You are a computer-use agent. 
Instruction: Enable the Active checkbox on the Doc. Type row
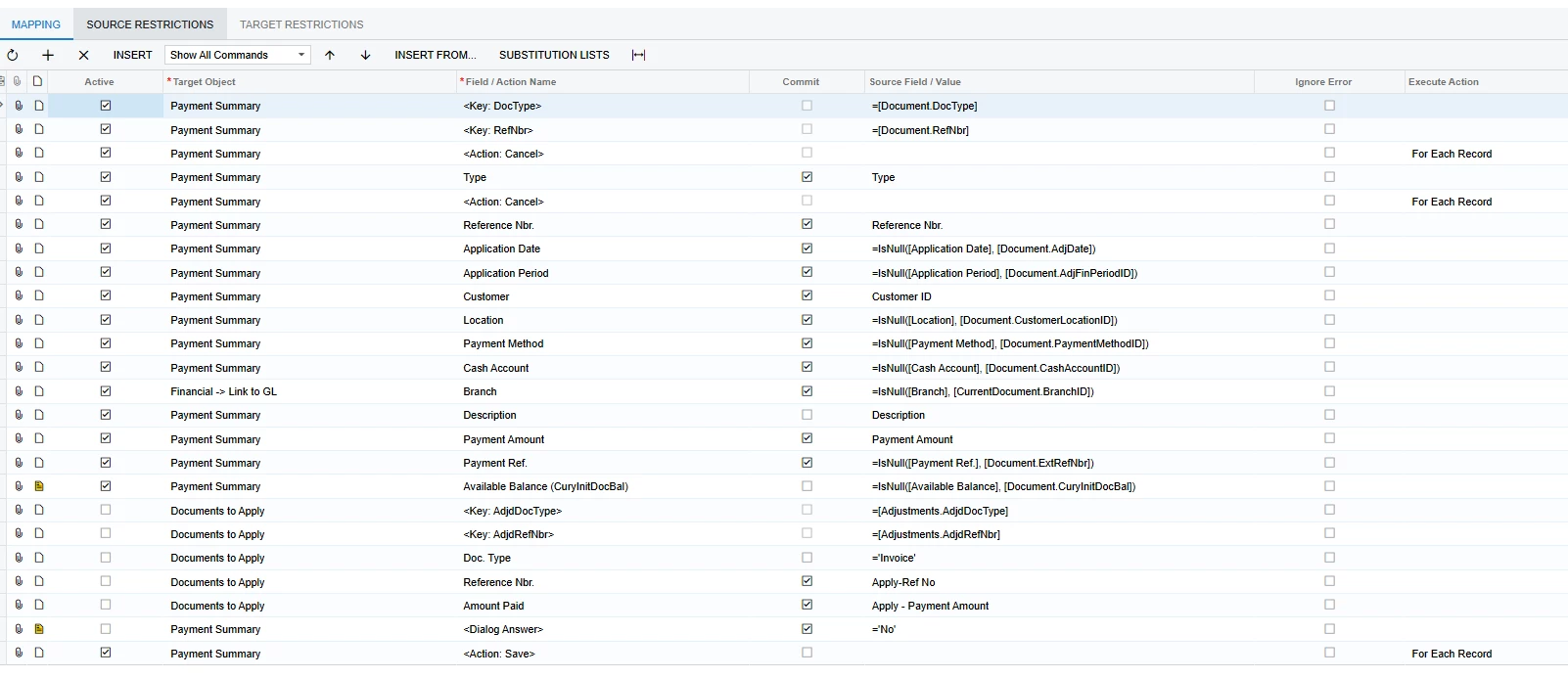(x=106, y=558)
